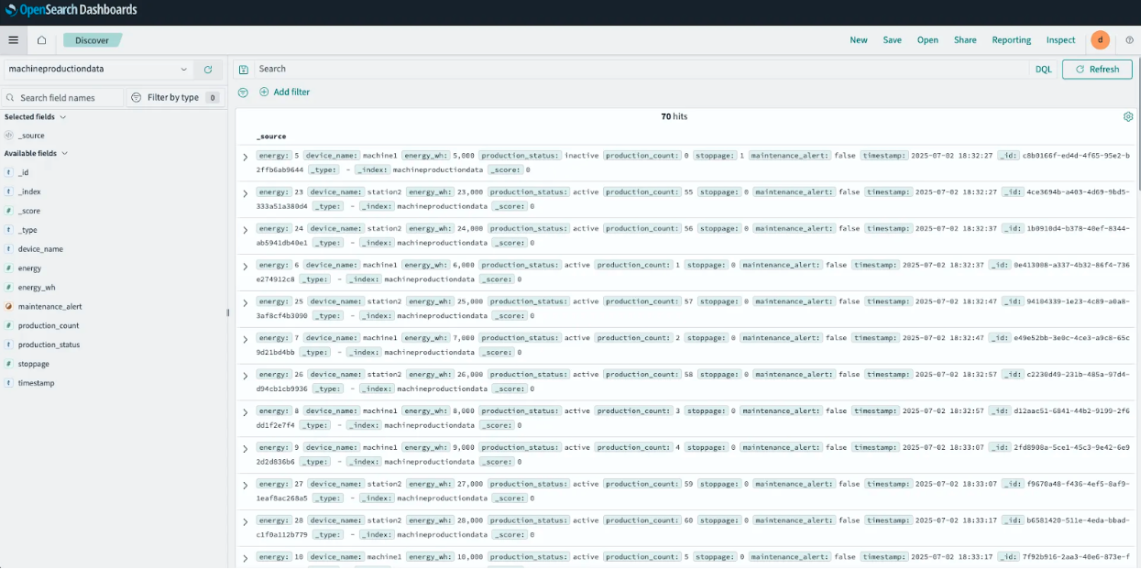
Task: Open the machineproductiondata index pattern dropdown
Action: [98, 69]
